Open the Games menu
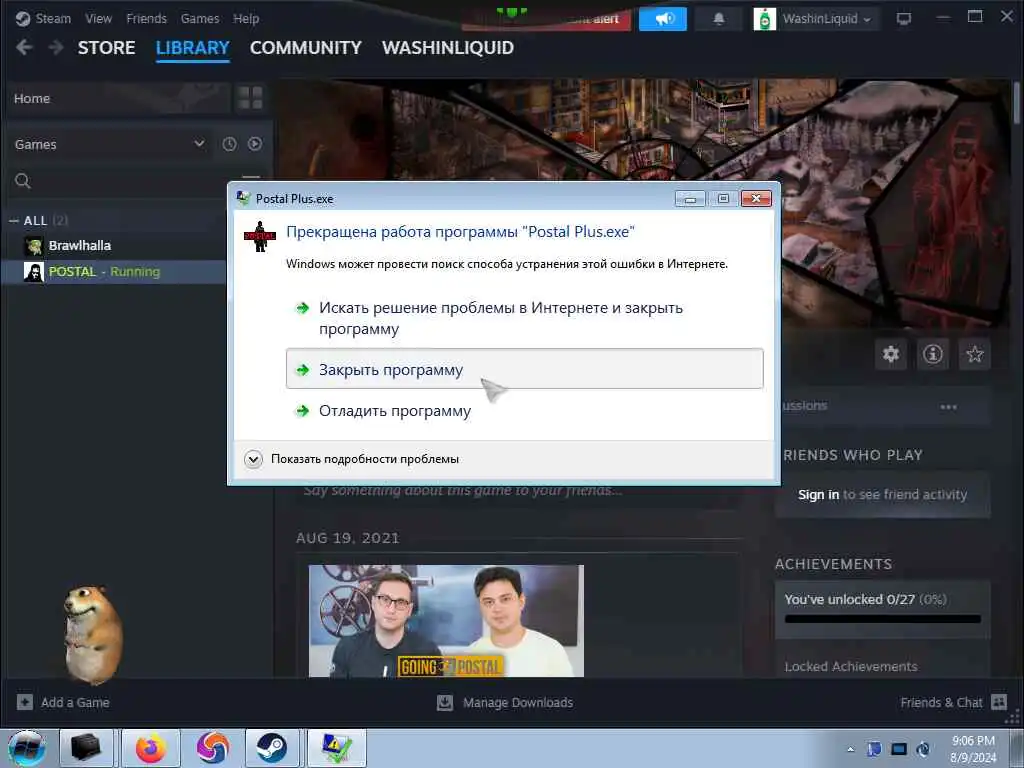Viewport: 1024px width, 768px height. tap(200, 18)
